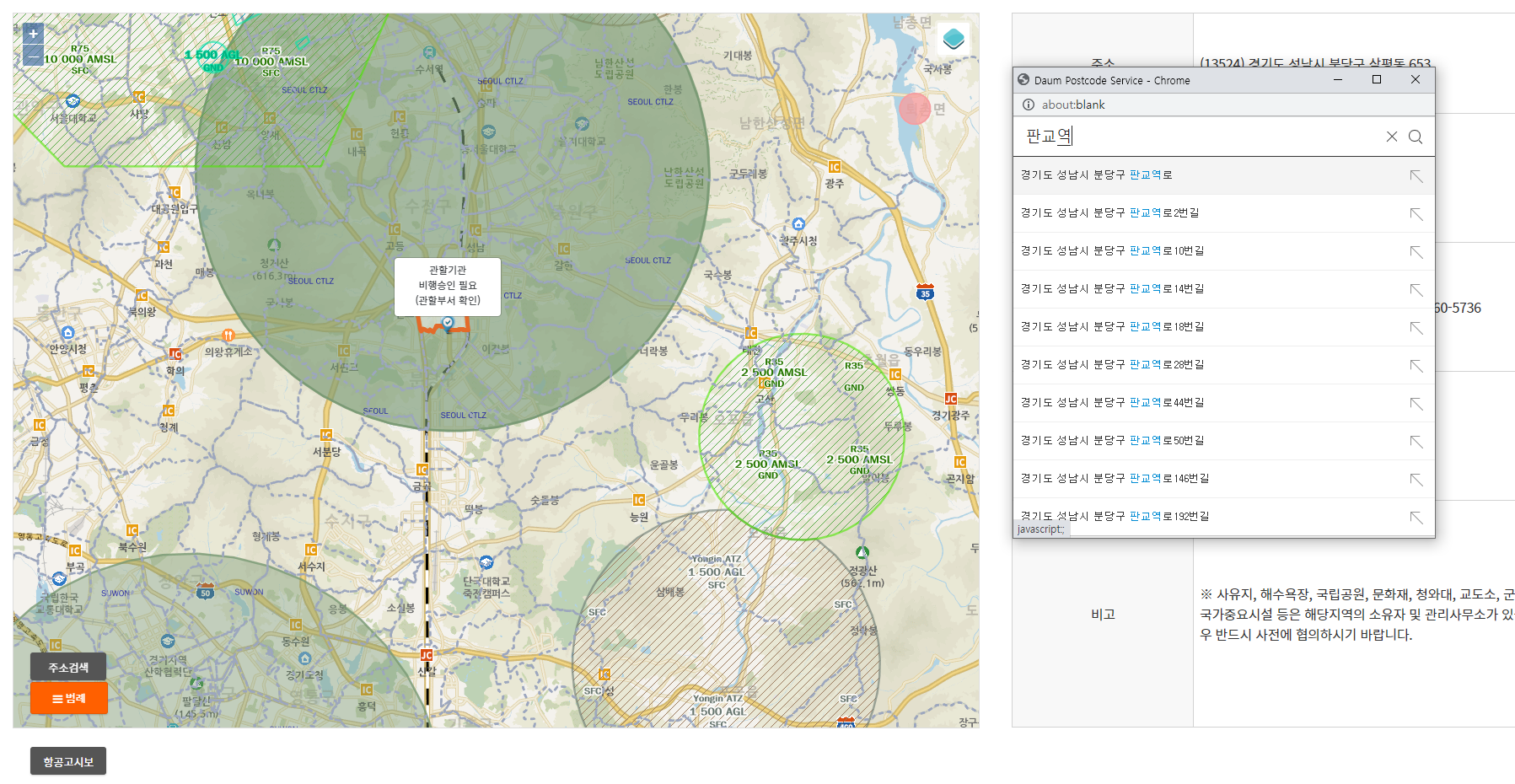The width and height of the screenshot is (1515, 784).
Task: Click arrow icon on 판교역로18번길 row
Action: [x=1416, y=328]
